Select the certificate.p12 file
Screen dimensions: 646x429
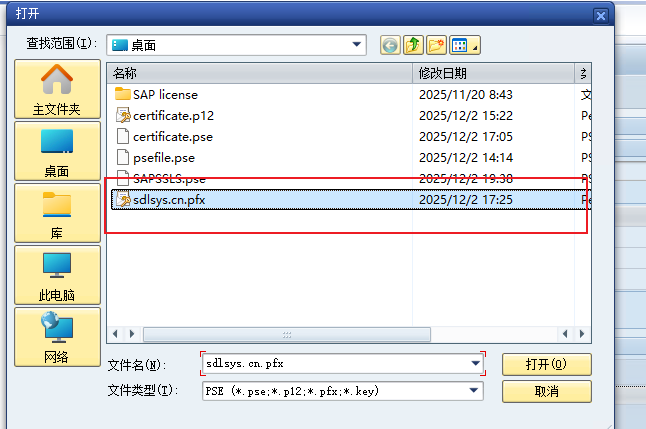172,115
